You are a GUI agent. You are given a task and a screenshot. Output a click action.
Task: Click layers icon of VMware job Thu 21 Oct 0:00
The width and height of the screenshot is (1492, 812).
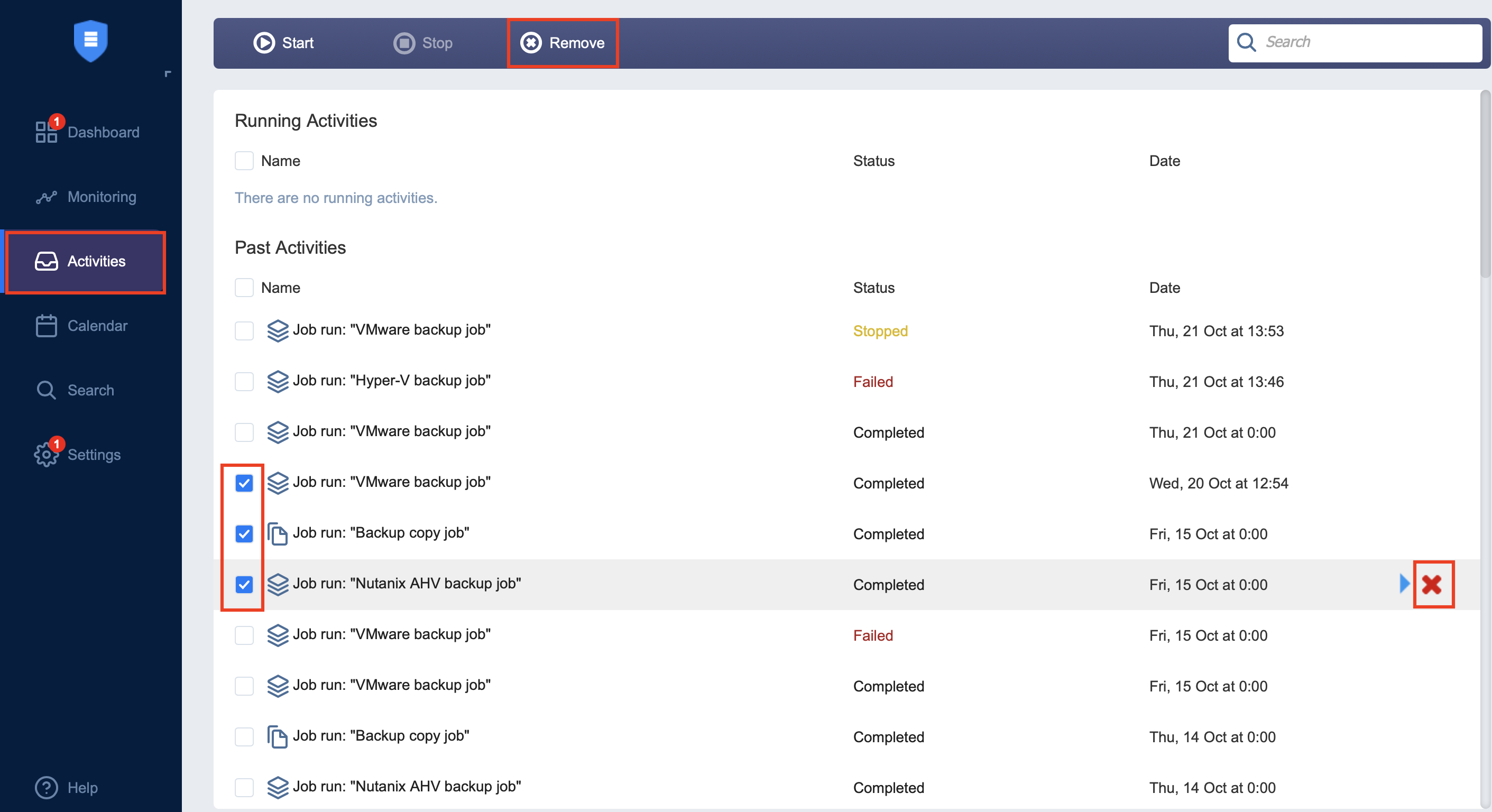278,432
